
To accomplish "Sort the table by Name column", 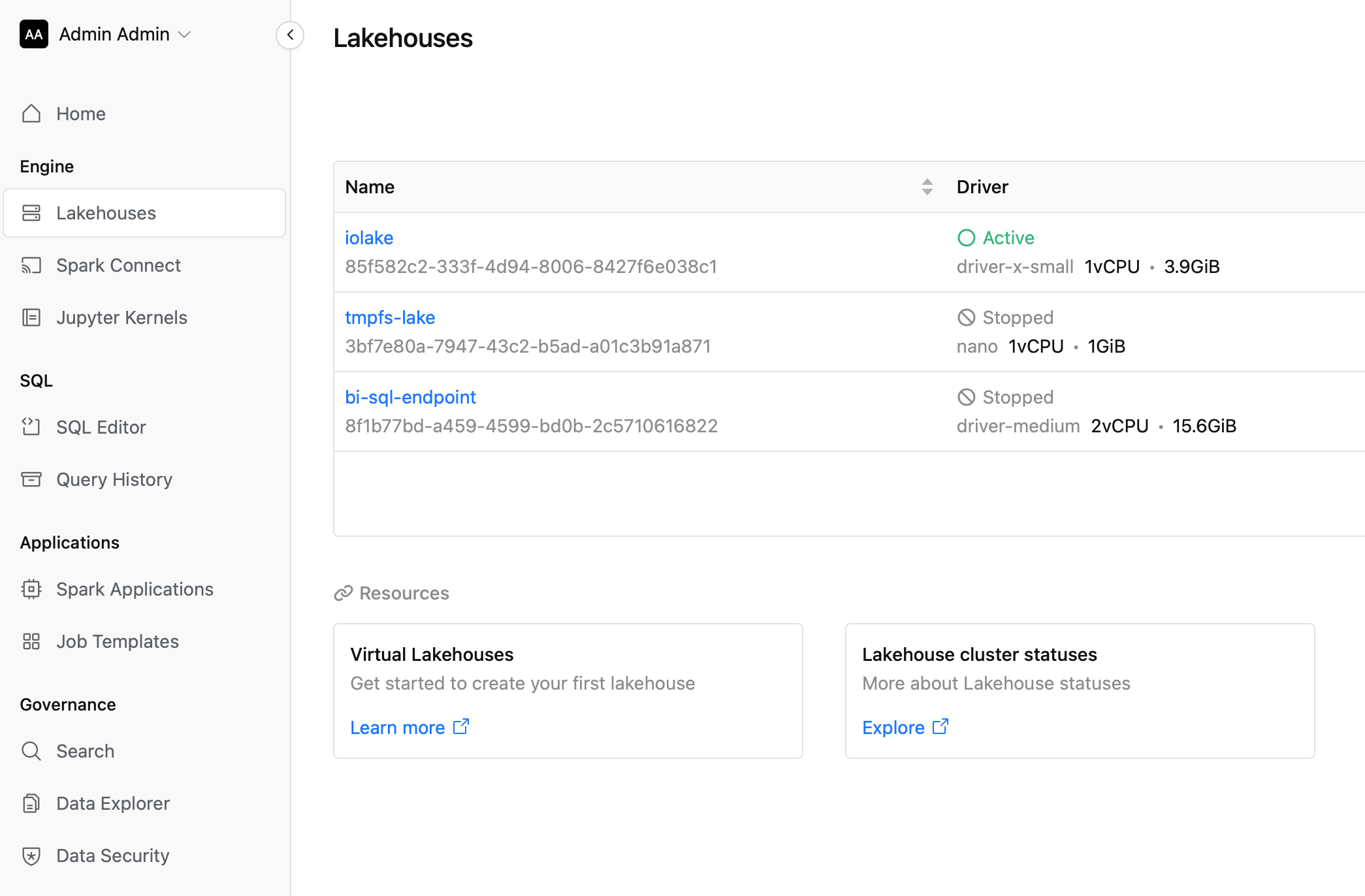I will pos(927,187).
